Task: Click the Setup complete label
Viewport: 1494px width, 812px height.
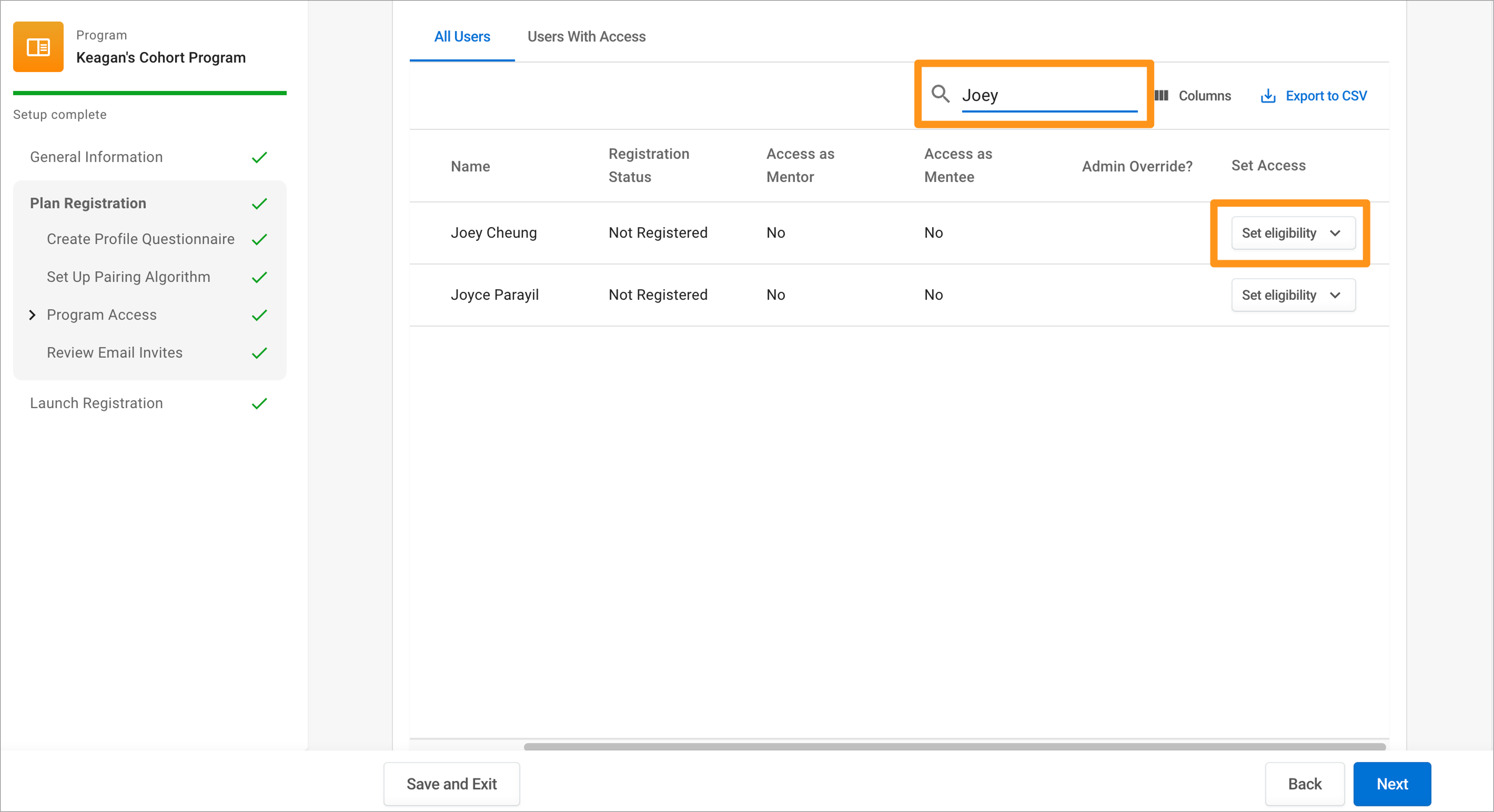Action: pos(60,114)
